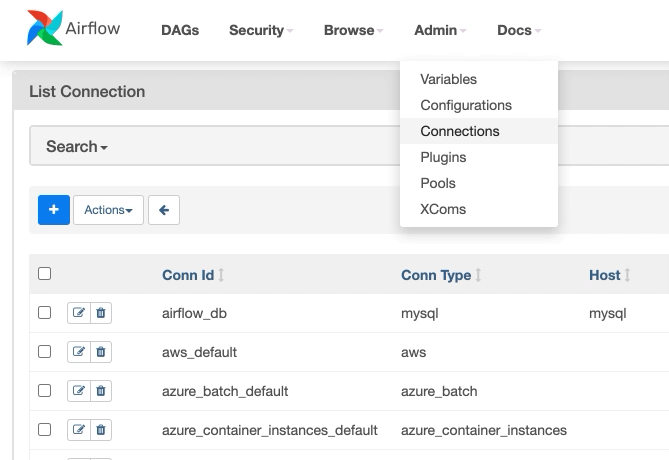Click the back arrow icon button
This screenshot has width=669, height=460.
click(163, 210)
